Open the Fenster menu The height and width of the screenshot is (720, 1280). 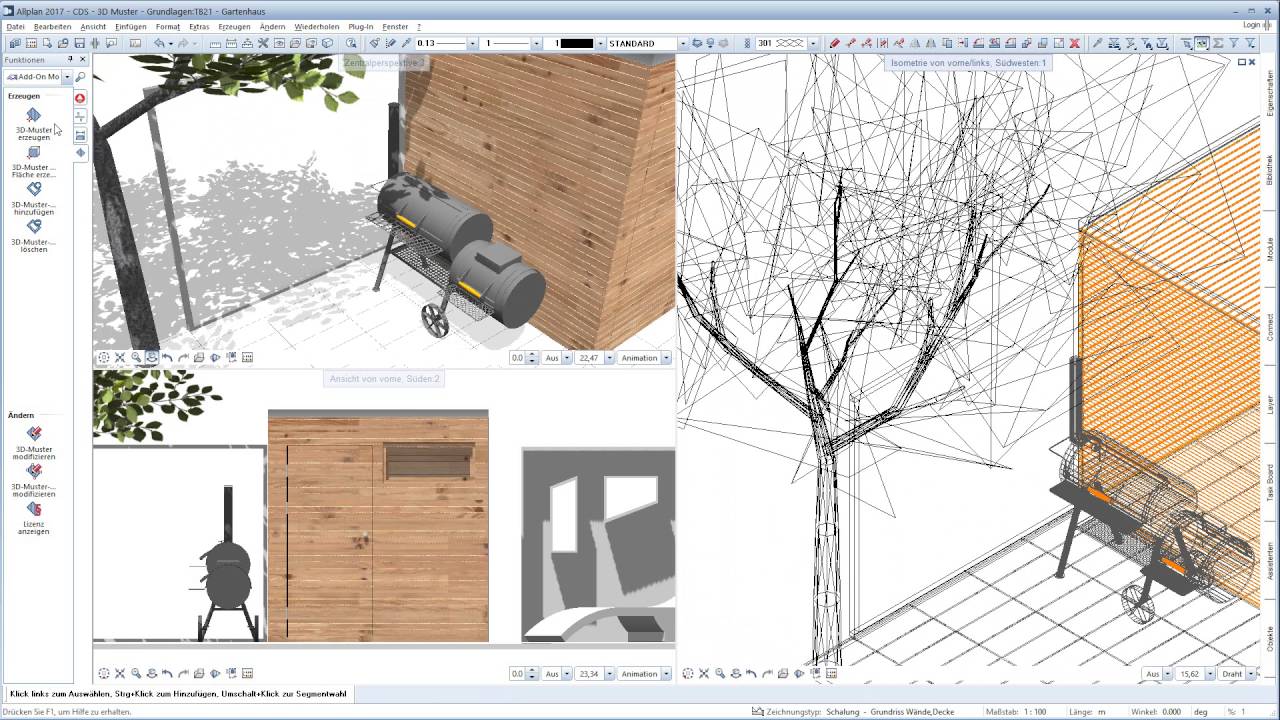pos(395,27)
